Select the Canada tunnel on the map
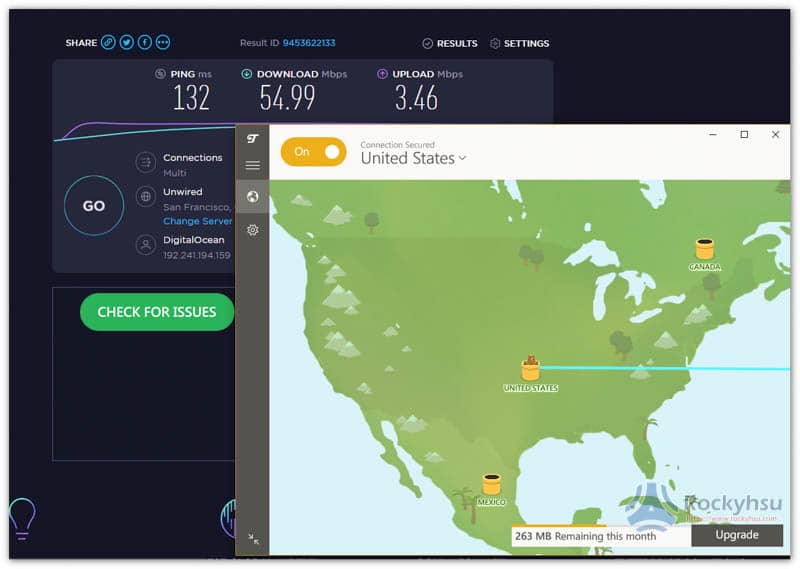The height and width of the screenshot is (569, 800). tap(705, 254)
